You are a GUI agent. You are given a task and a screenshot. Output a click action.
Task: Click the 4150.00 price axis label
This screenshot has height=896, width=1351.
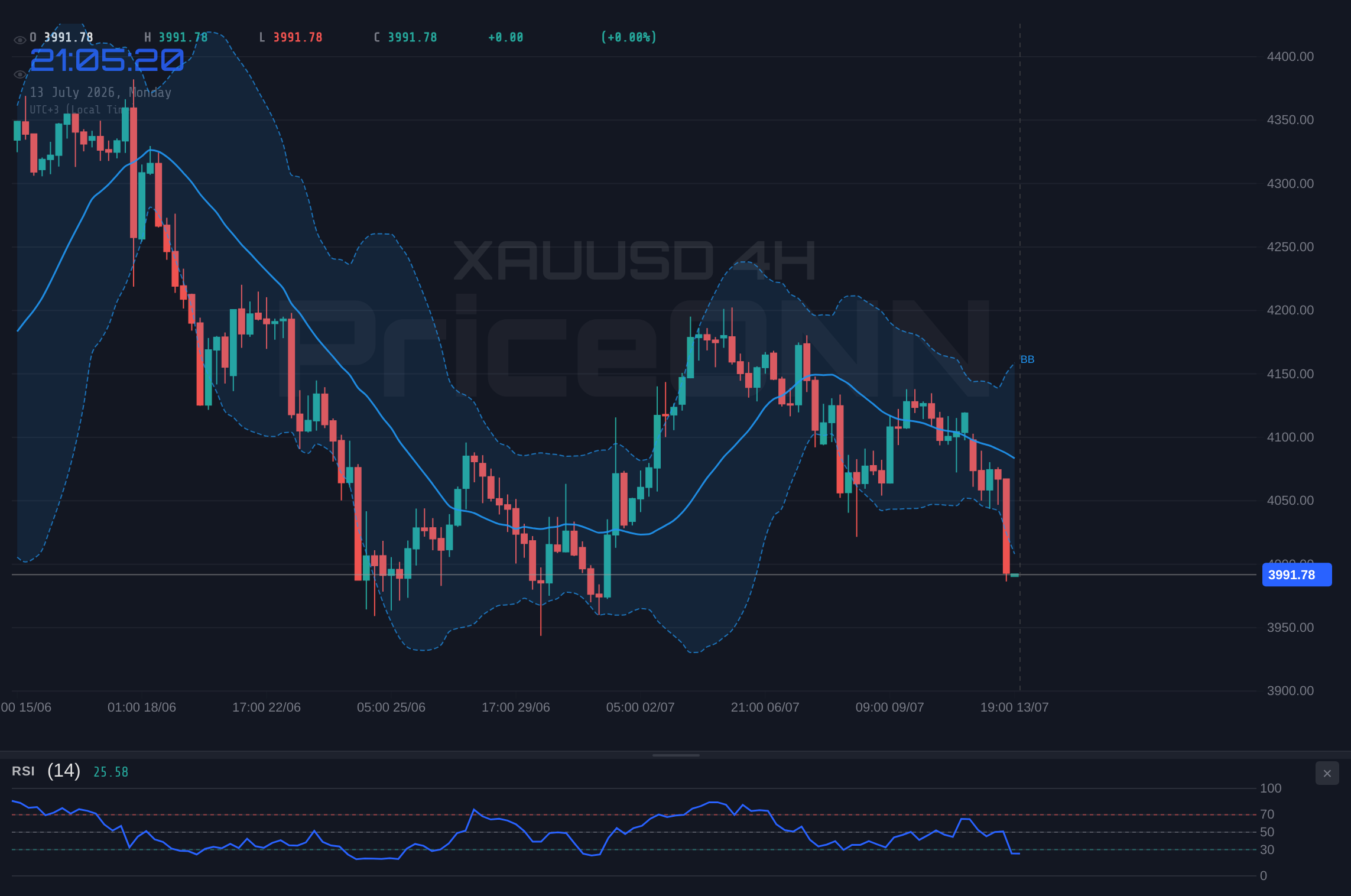(x=1290, y=374)
